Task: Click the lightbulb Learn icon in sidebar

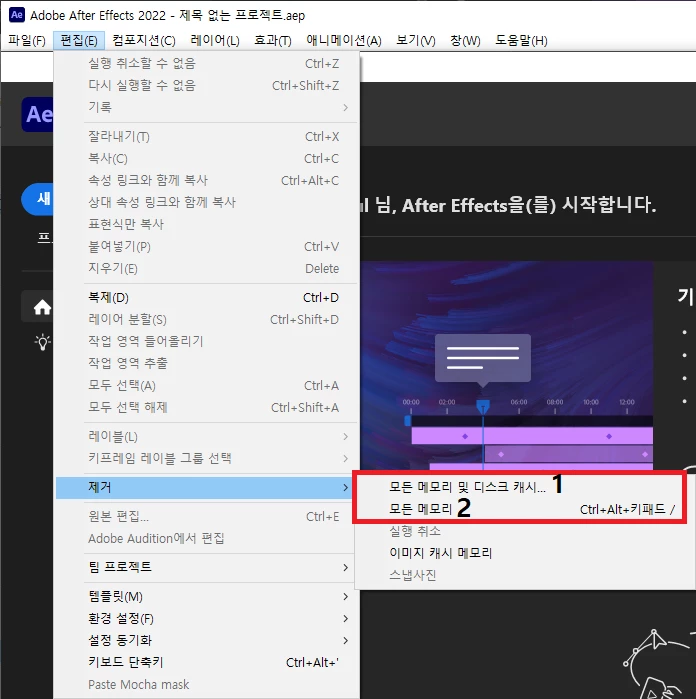Action: [x=42, y=342]
